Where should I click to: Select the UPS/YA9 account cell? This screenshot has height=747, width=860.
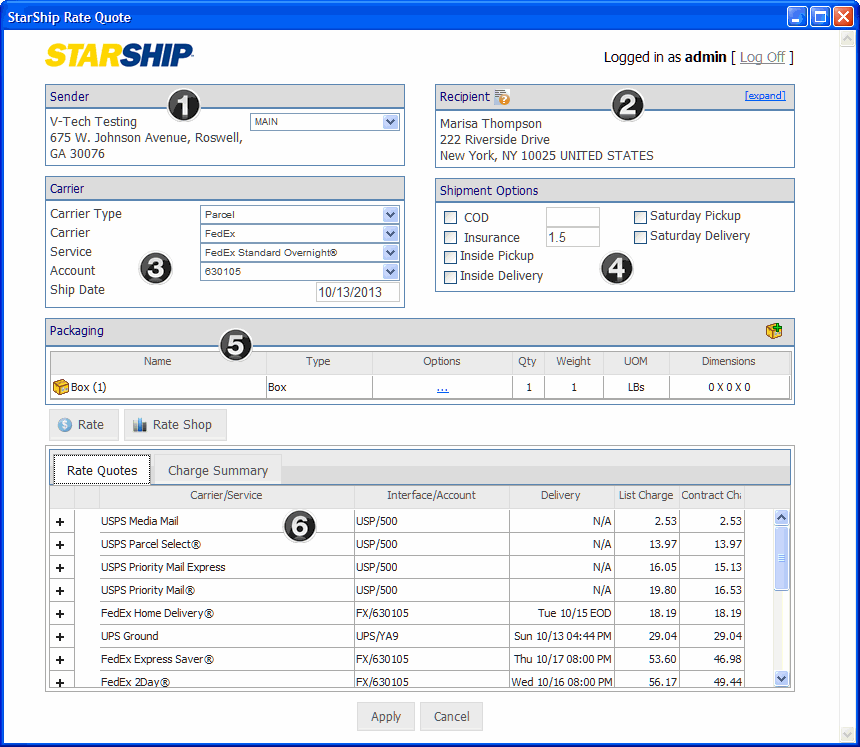coord(432,636)
